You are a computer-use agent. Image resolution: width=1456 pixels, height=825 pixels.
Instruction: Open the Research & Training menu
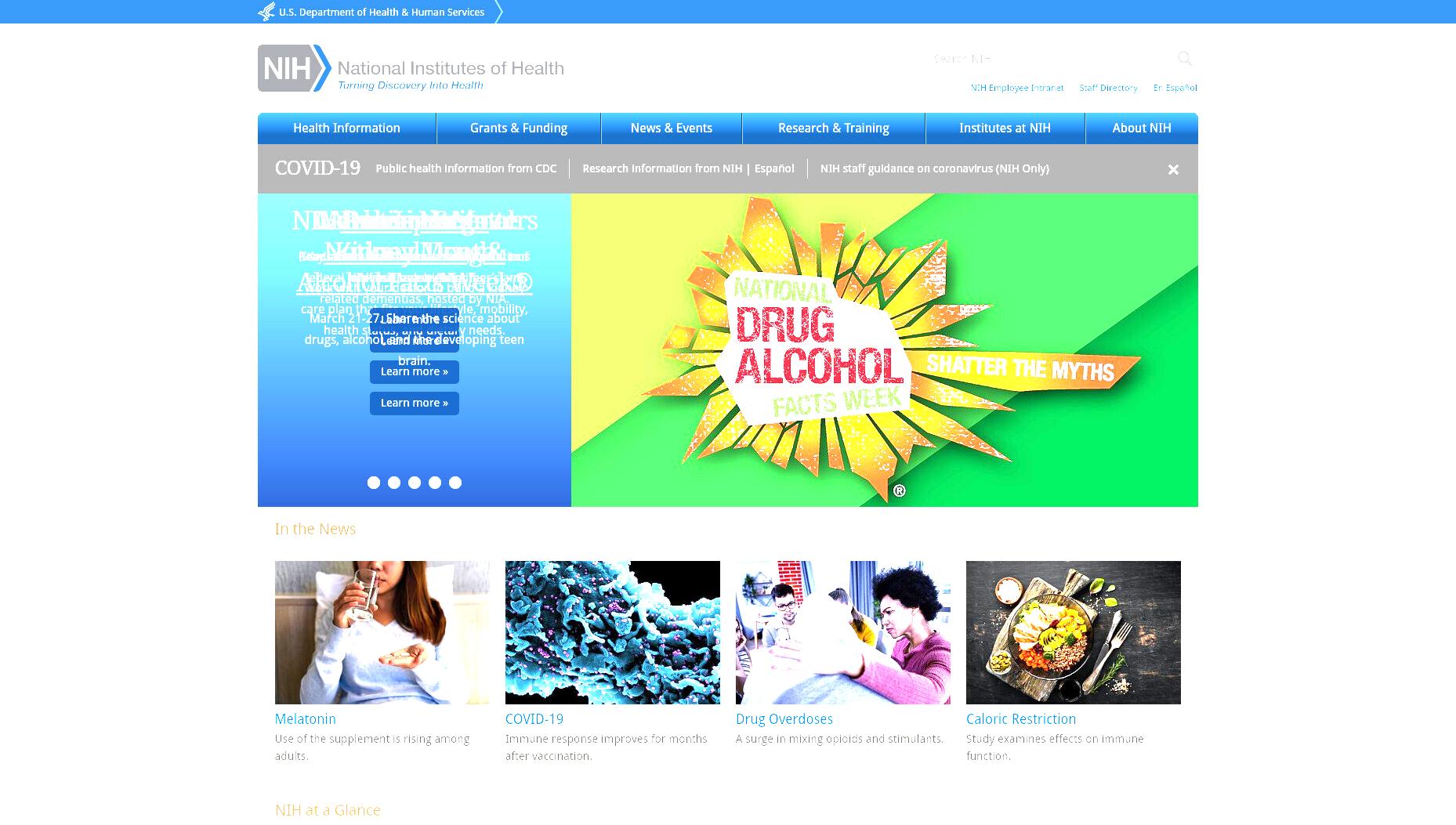pos(833,128)
